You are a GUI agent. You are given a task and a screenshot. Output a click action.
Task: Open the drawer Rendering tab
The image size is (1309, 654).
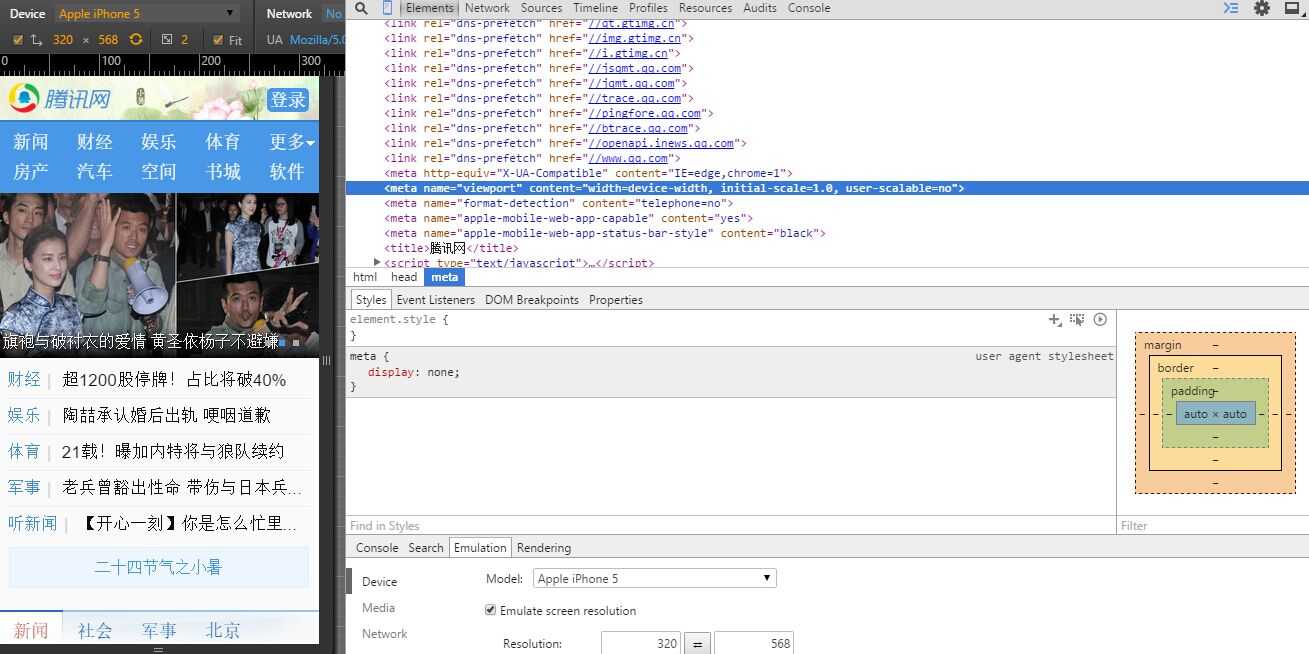point(544,548)
